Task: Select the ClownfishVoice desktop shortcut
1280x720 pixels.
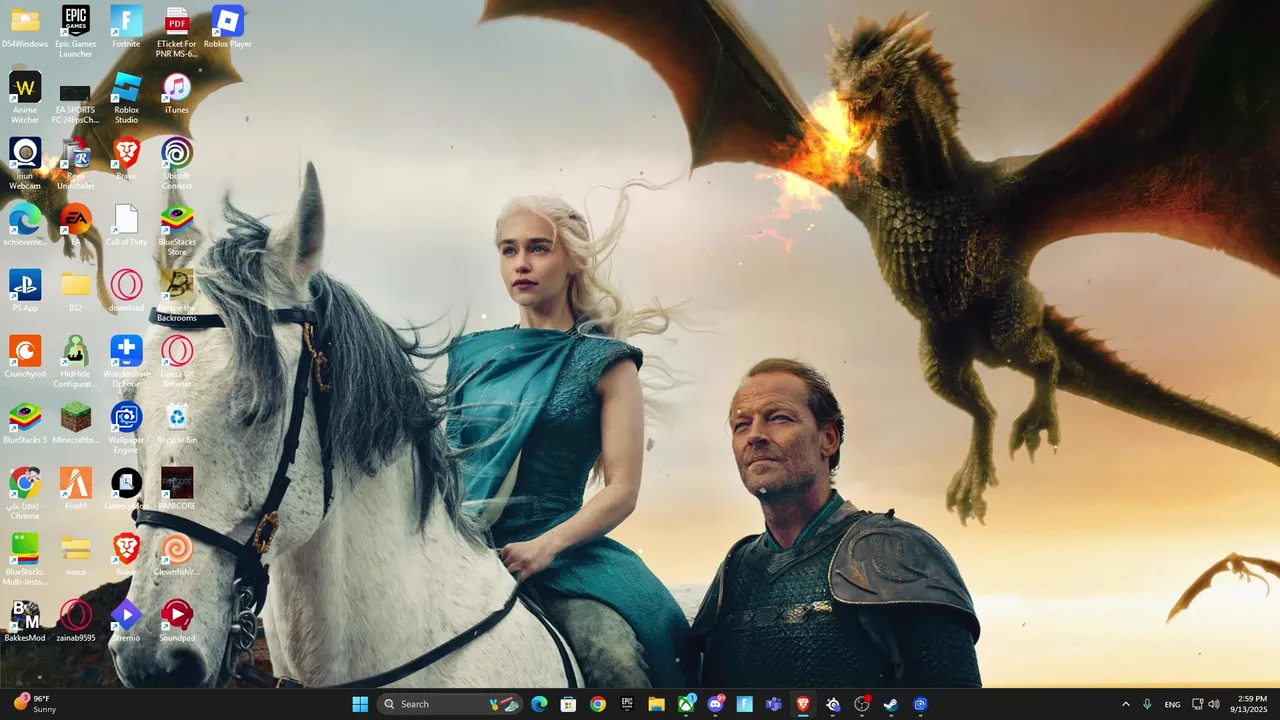Action: (176, 555)
